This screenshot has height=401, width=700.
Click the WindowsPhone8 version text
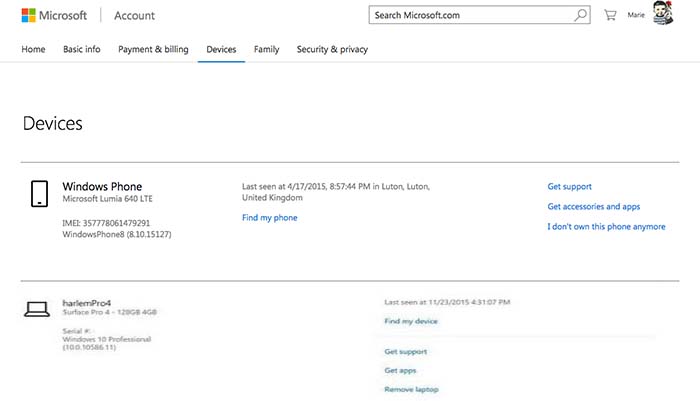[x=117, y=234]
